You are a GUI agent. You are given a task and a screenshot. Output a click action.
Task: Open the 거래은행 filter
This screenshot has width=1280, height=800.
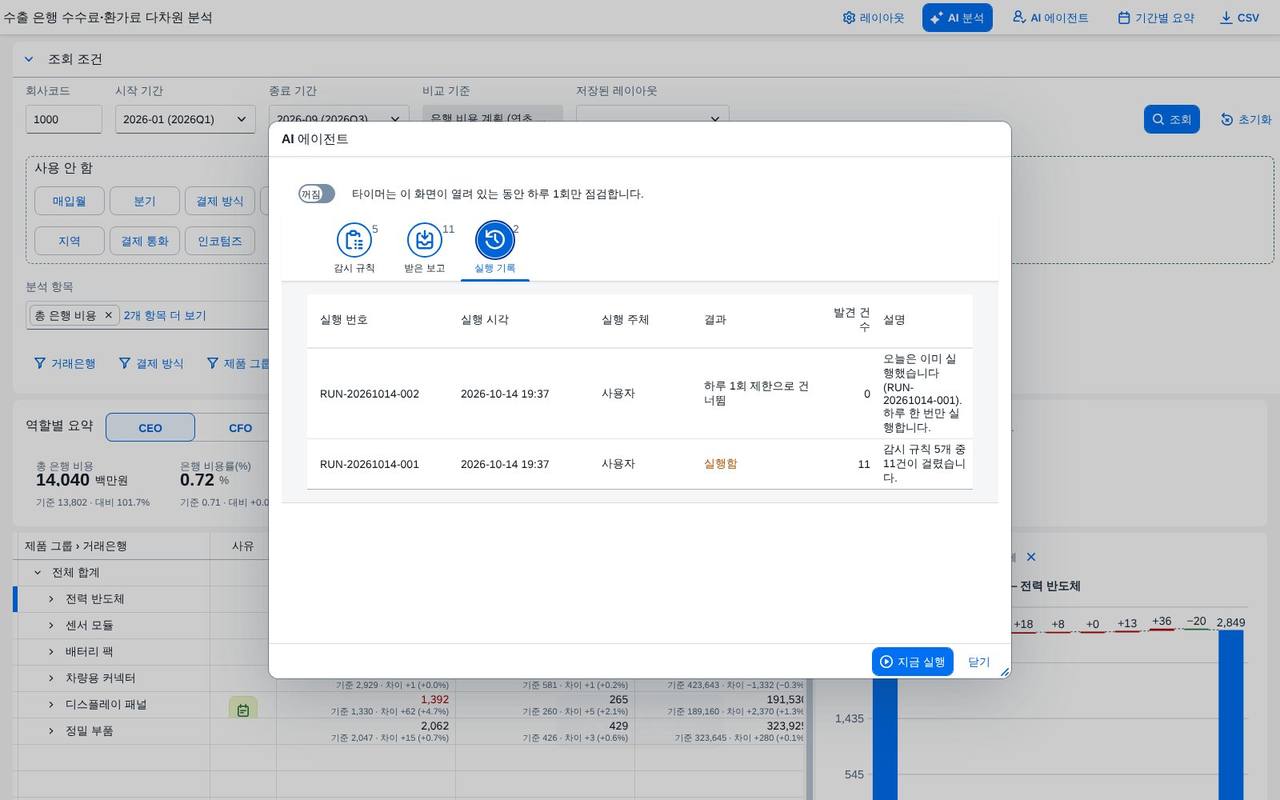pyautogui.click(x=65, y=363)
